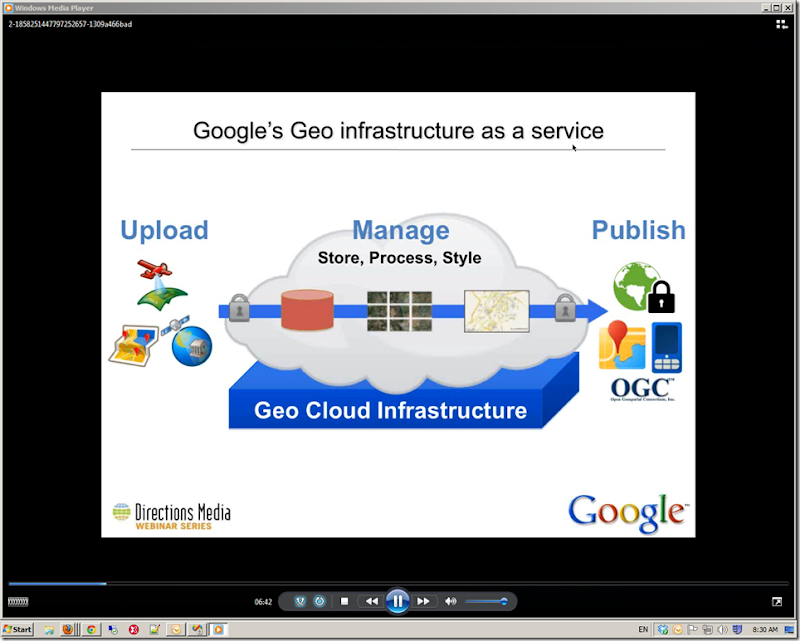Adjust the volume slider

[486, 601]
